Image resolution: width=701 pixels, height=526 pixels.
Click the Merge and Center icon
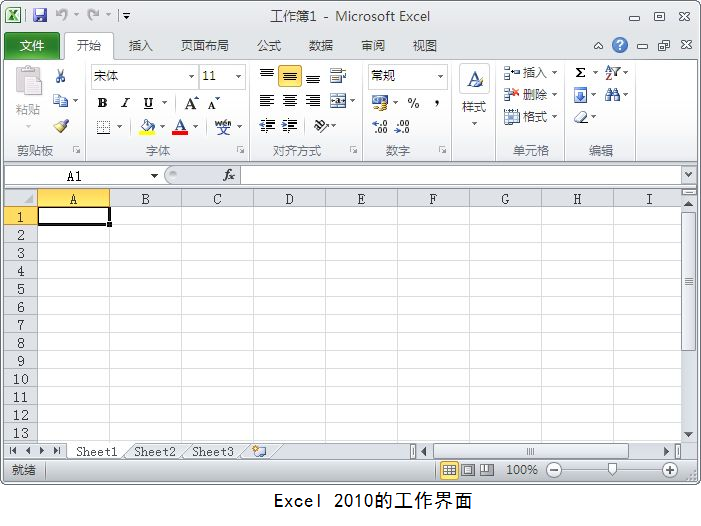point(338,101)
